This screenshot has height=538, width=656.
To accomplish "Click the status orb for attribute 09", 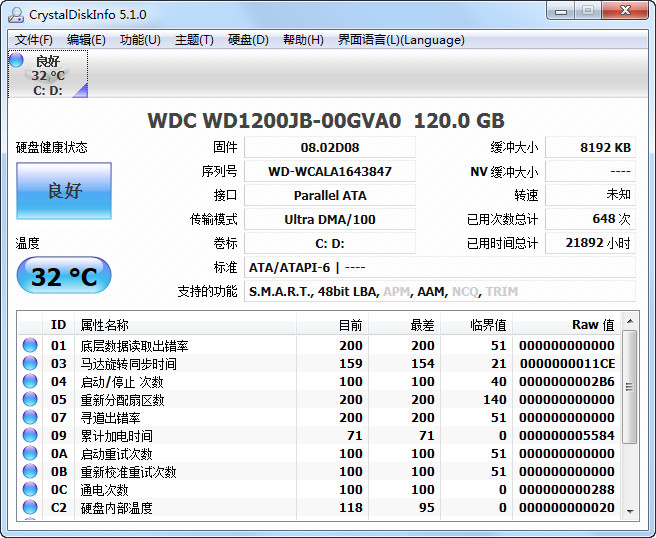I will point(30,435).
